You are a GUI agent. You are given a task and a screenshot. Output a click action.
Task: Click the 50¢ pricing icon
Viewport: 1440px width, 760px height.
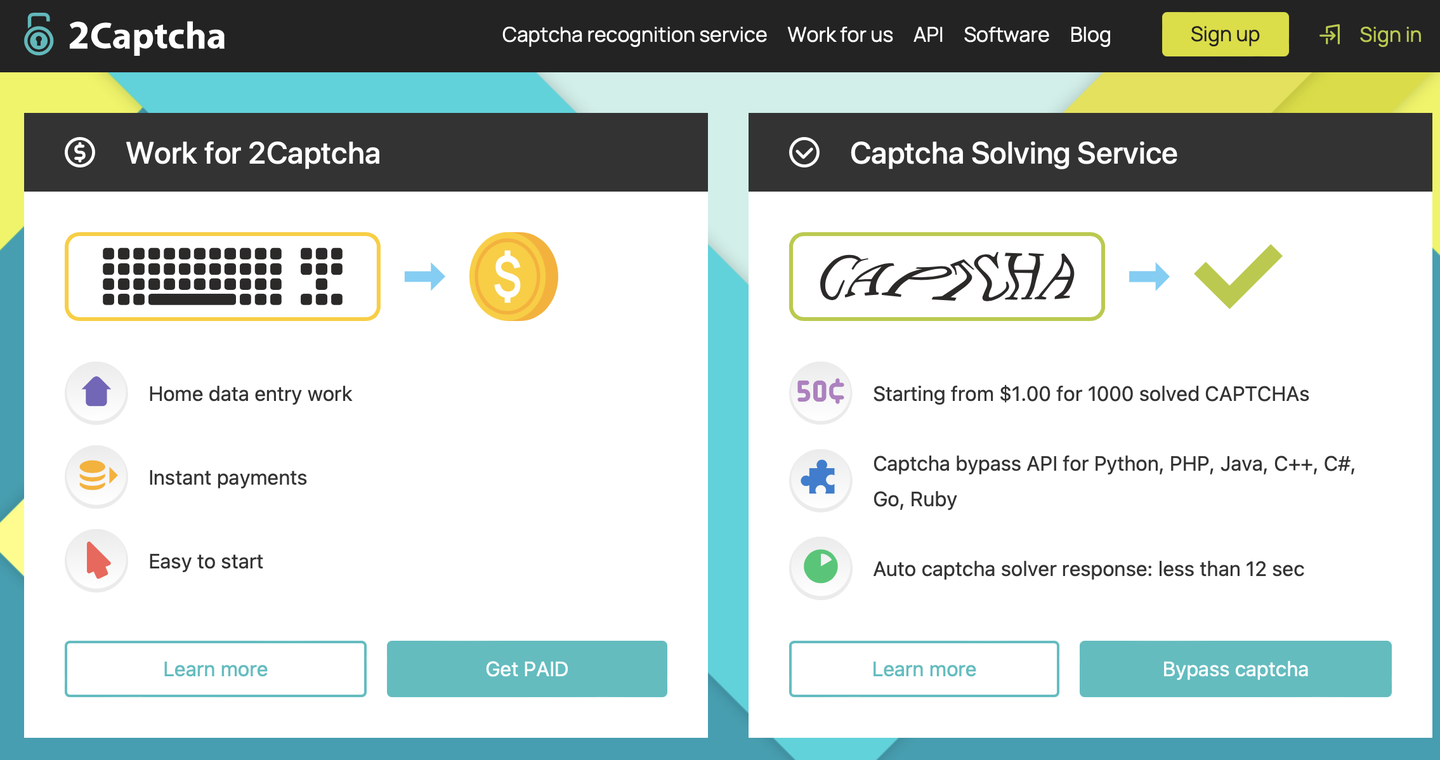[820, 393]
